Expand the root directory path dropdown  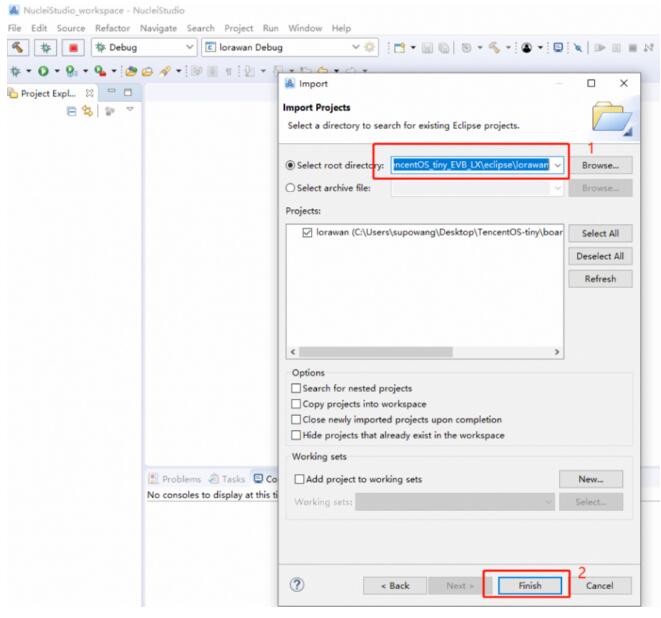pos(558,164)
